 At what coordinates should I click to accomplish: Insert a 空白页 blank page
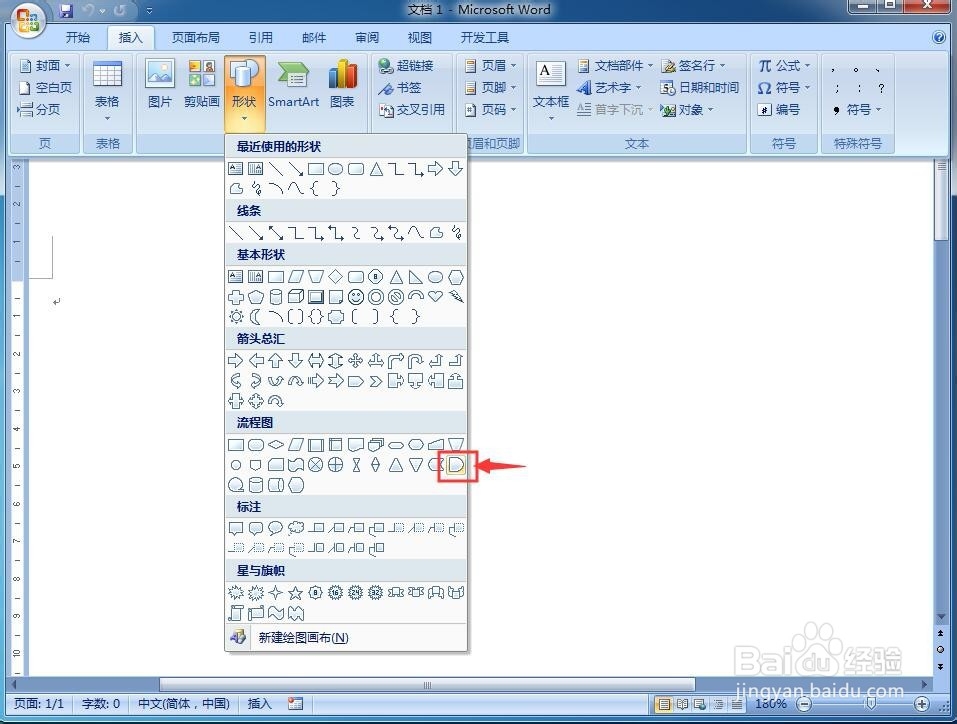(46, 87)
